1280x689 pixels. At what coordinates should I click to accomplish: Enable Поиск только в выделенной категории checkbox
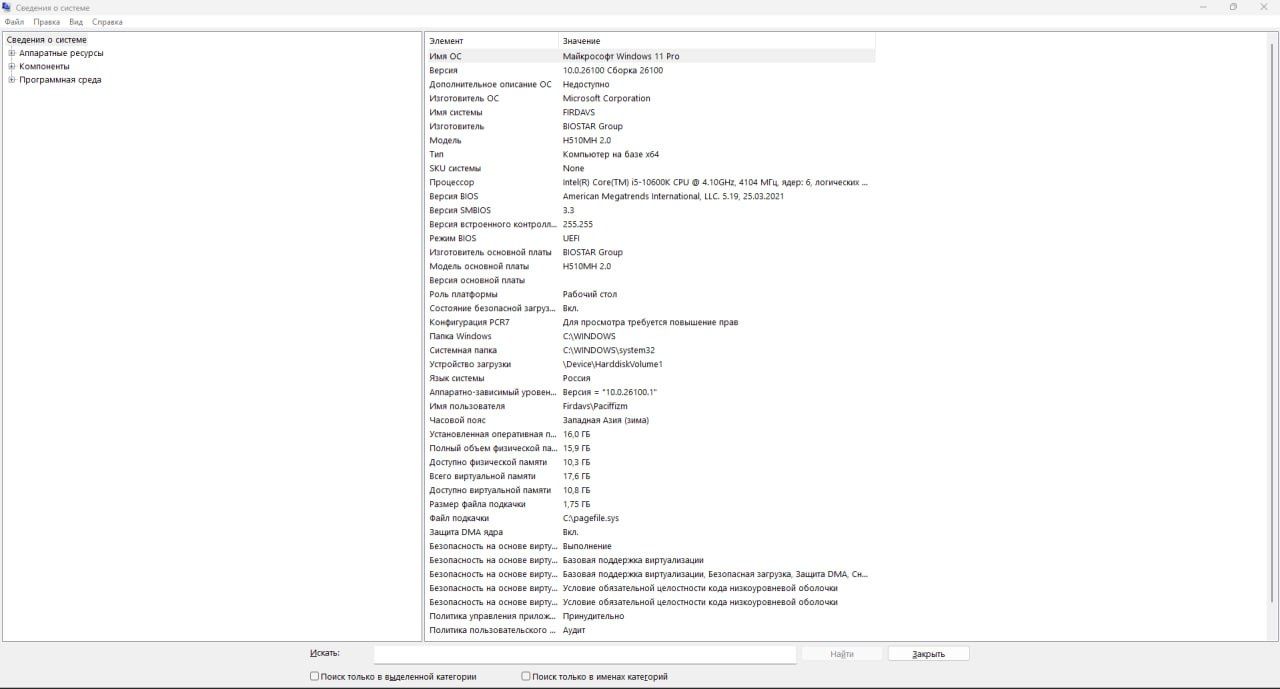coord(315,676)
